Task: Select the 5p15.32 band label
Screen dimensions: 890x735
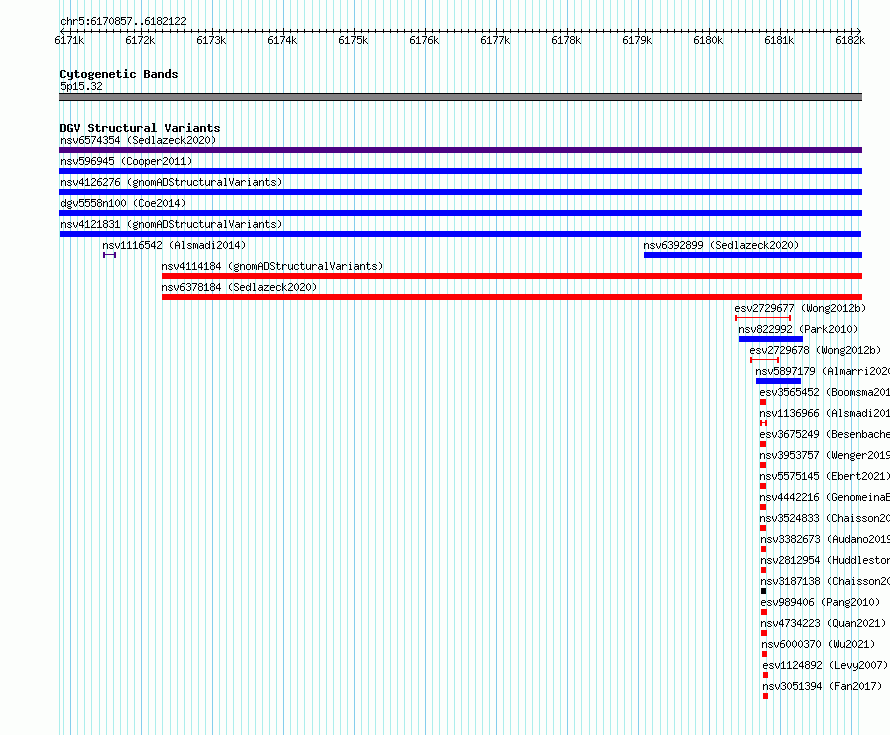Action: pos(81,86)
